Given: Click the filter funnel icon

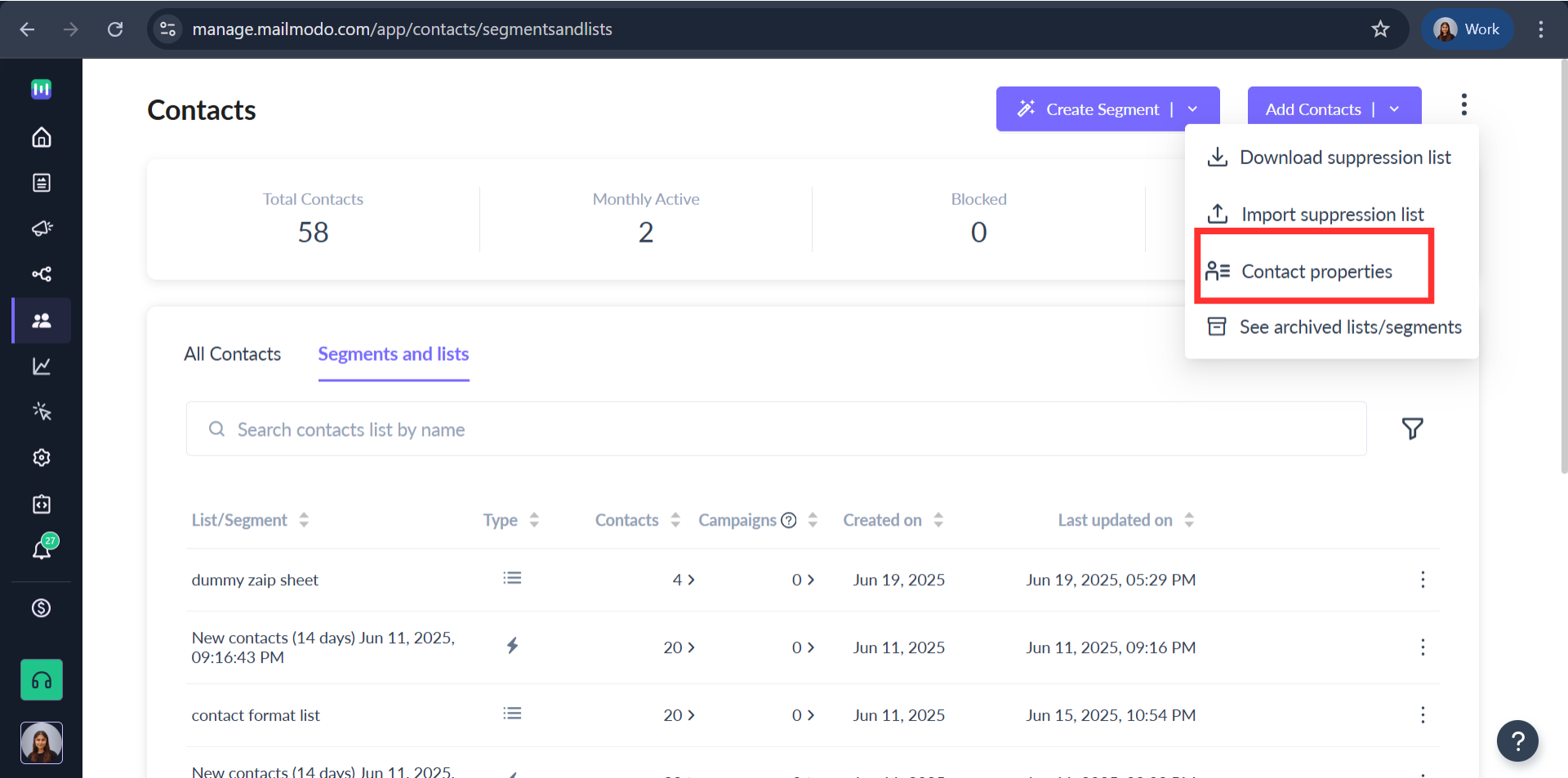Looking at the screenshot, I should (x=1413, y=429).
